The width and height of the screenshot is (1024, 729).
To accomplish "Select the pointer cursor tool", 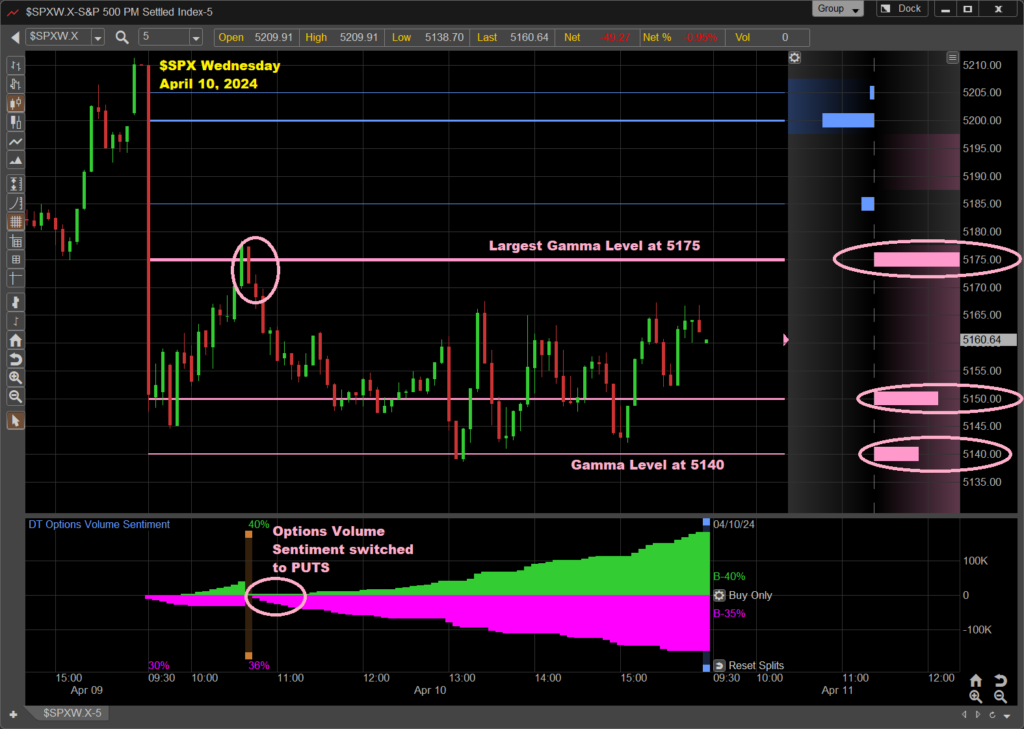I will coord(15,420).
